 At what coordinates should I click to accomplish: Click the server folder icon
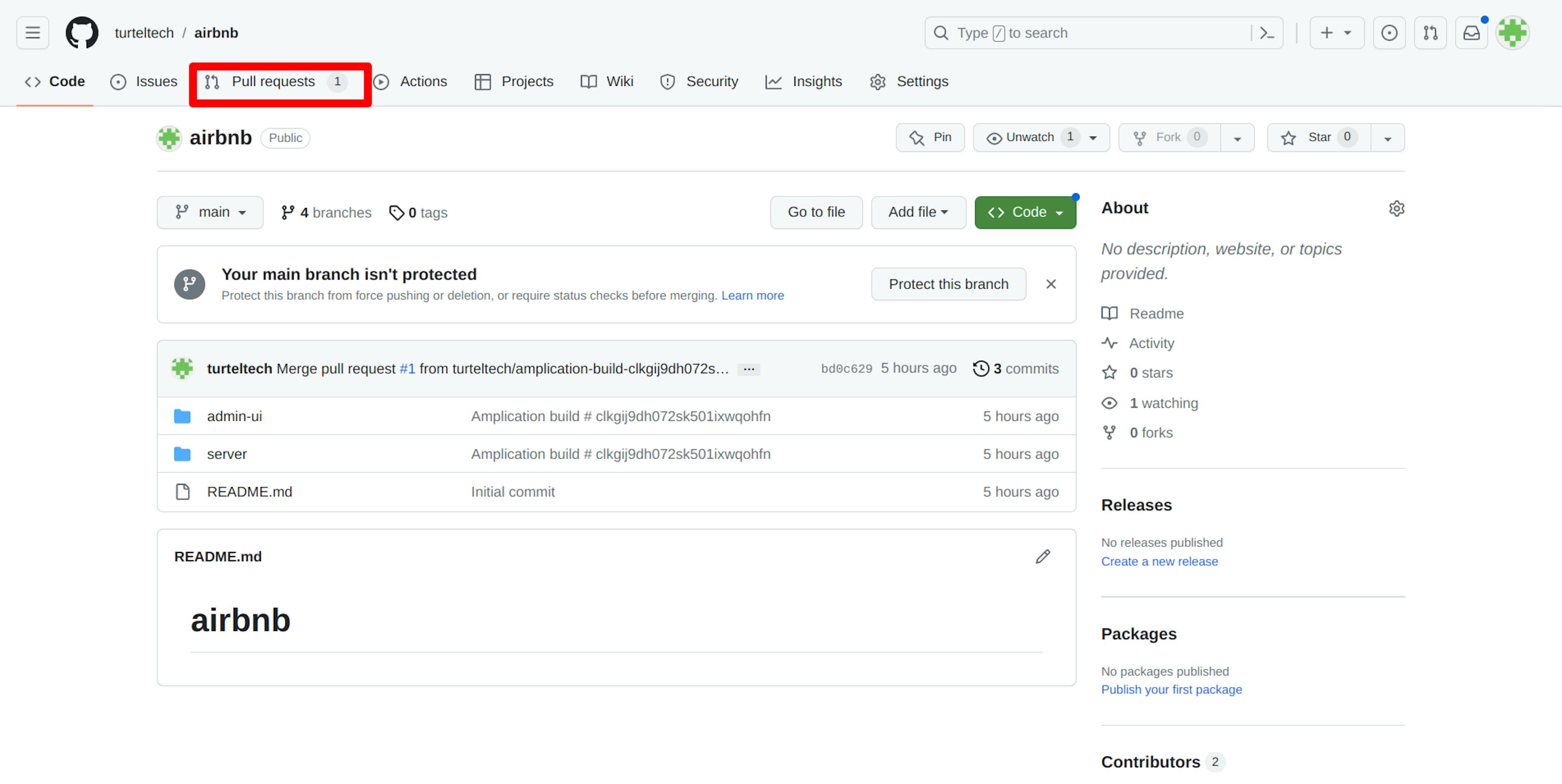183,454
